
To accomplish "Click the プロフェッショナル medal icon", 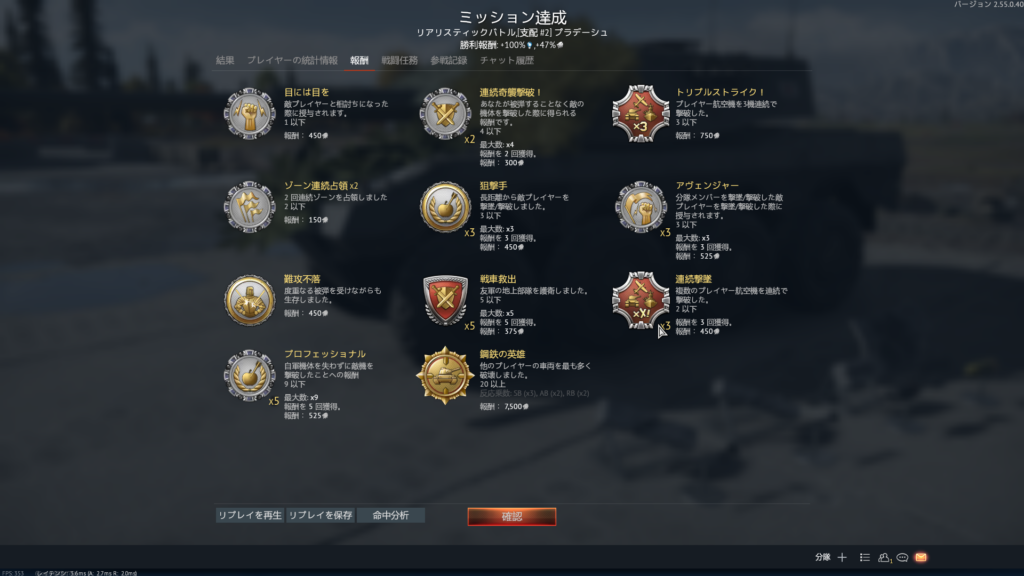I will (249, 376).
